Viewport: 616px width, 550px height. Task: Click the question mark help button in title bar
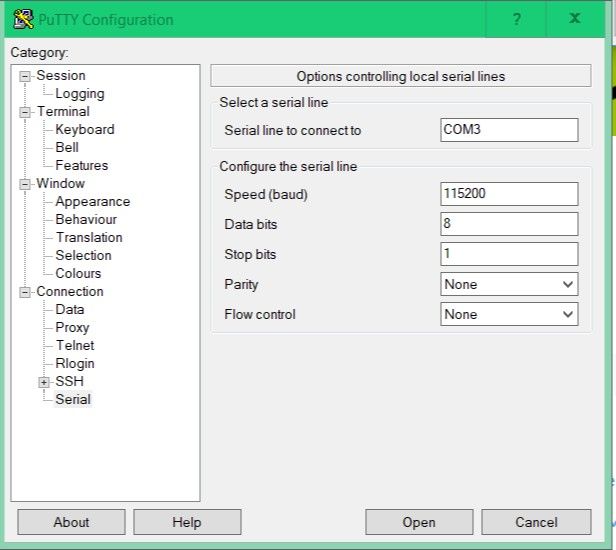point(517,18)
